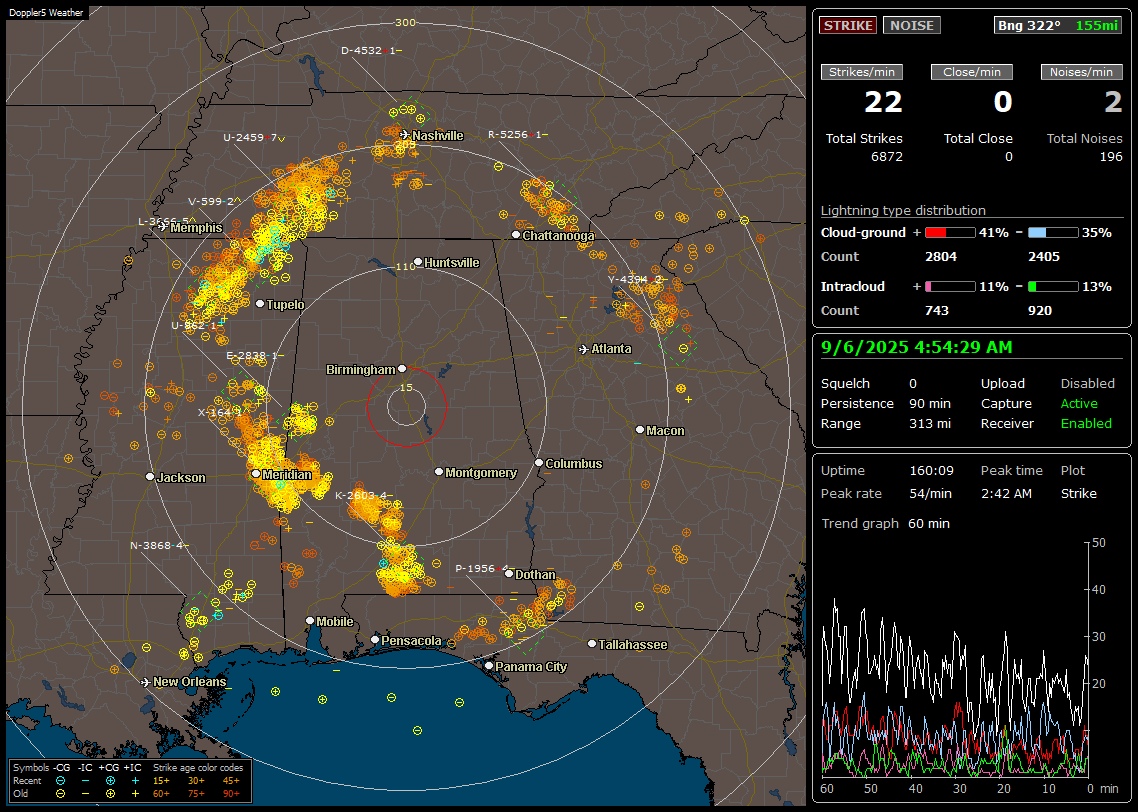The height and width of the screenshot is (812, 1138).
Task: Click the Recent -CG legend symbol
Action: [x=60, y=781]
